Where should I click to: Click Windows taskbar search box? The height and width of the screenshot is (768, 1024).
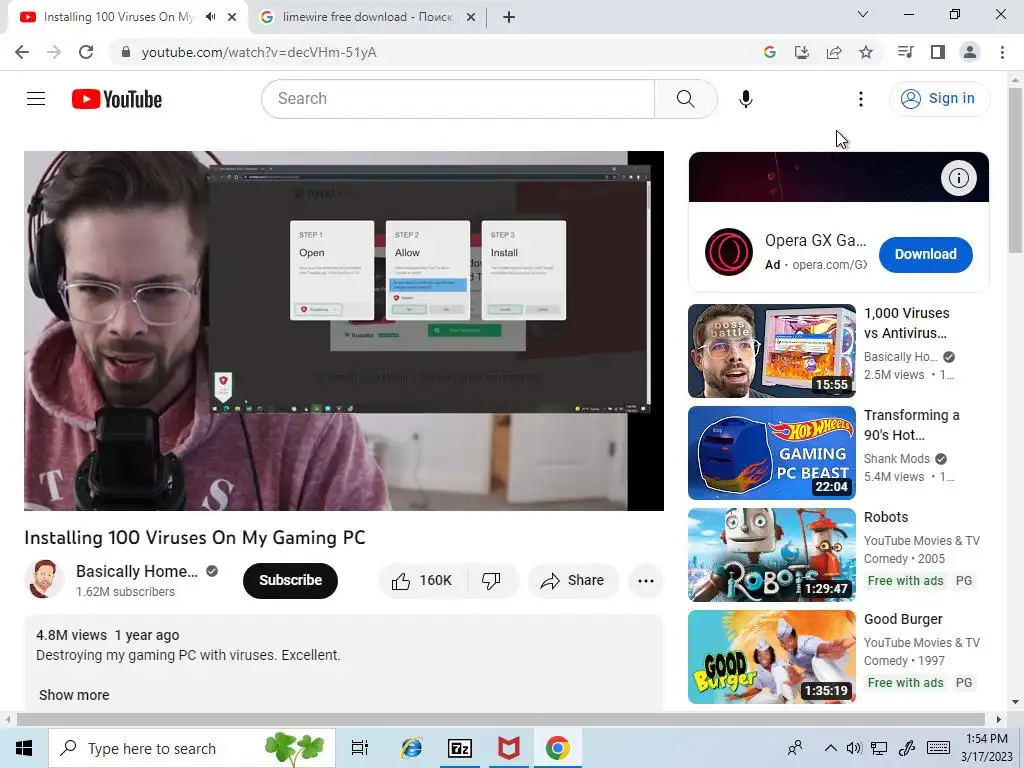pyautogui.click(x=192, y=748)
